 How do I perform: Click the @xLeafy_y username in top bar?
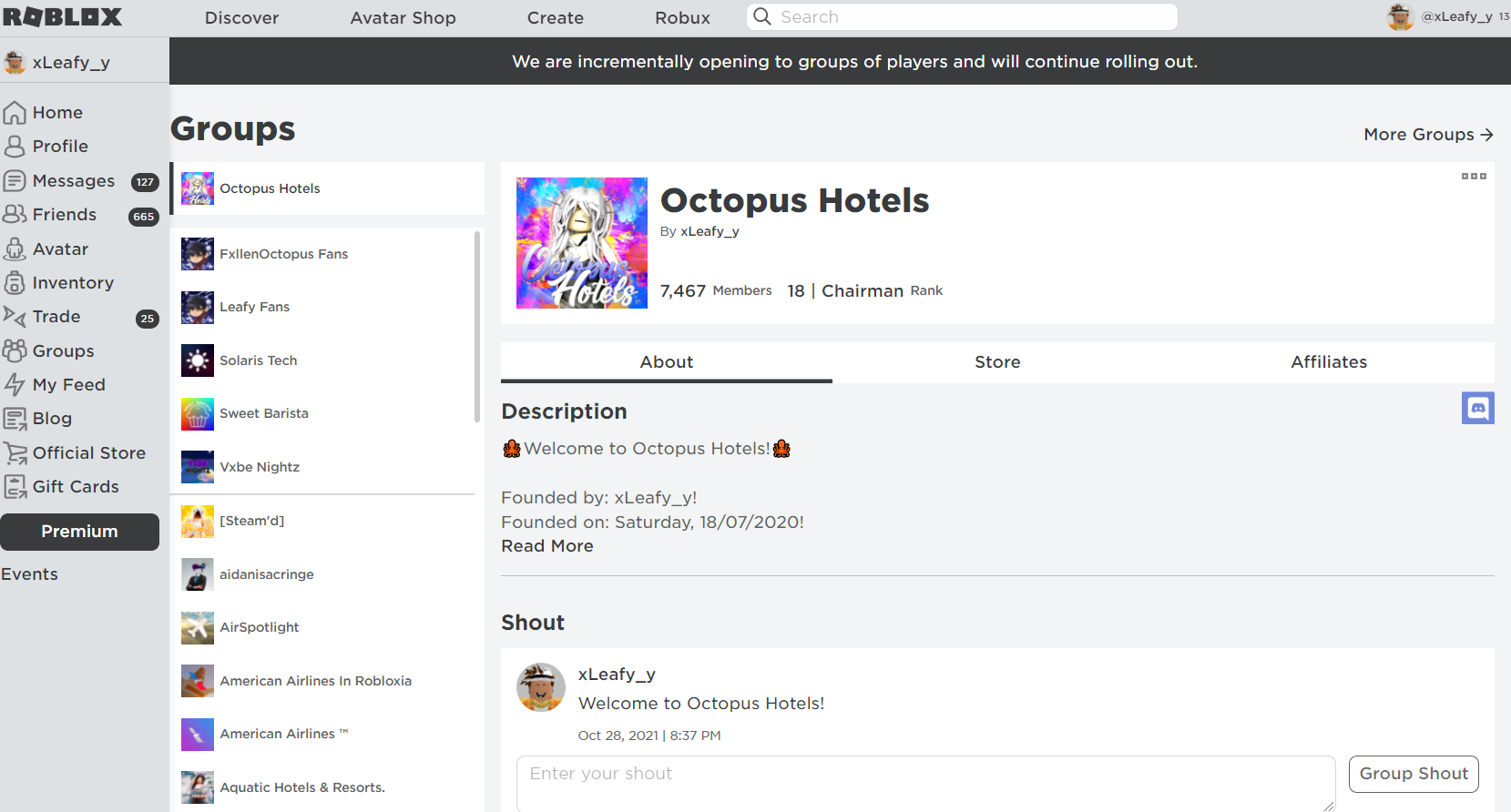(x=1456, y=16)
